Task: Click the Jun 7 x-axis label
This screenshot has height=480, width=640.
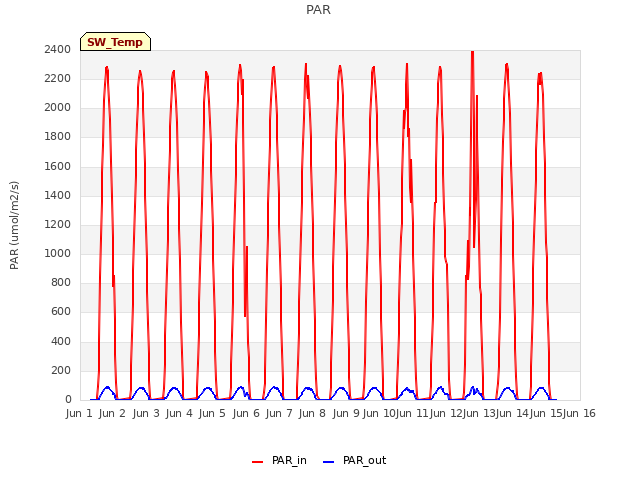Action: pyautogui.click(x=279, y=414)
